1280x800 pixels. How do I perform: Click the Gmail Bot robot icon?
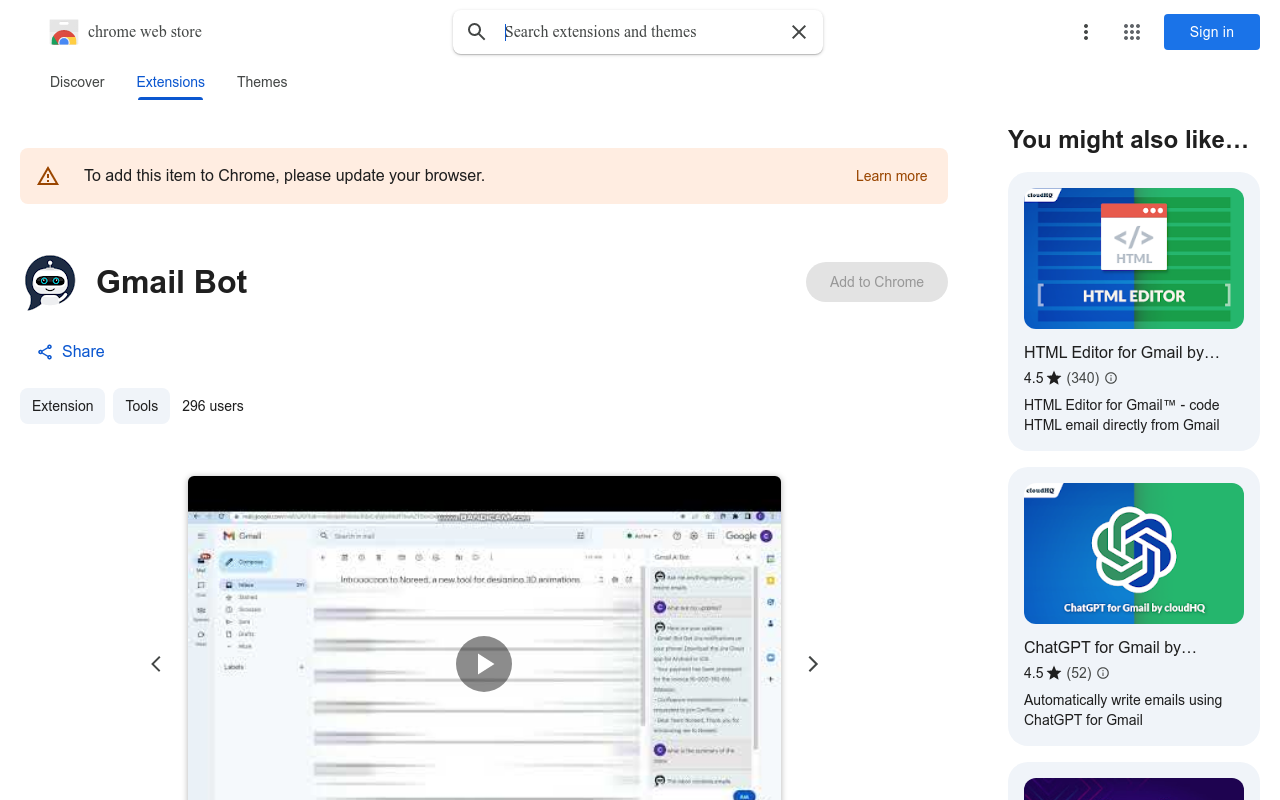[50, 282]
